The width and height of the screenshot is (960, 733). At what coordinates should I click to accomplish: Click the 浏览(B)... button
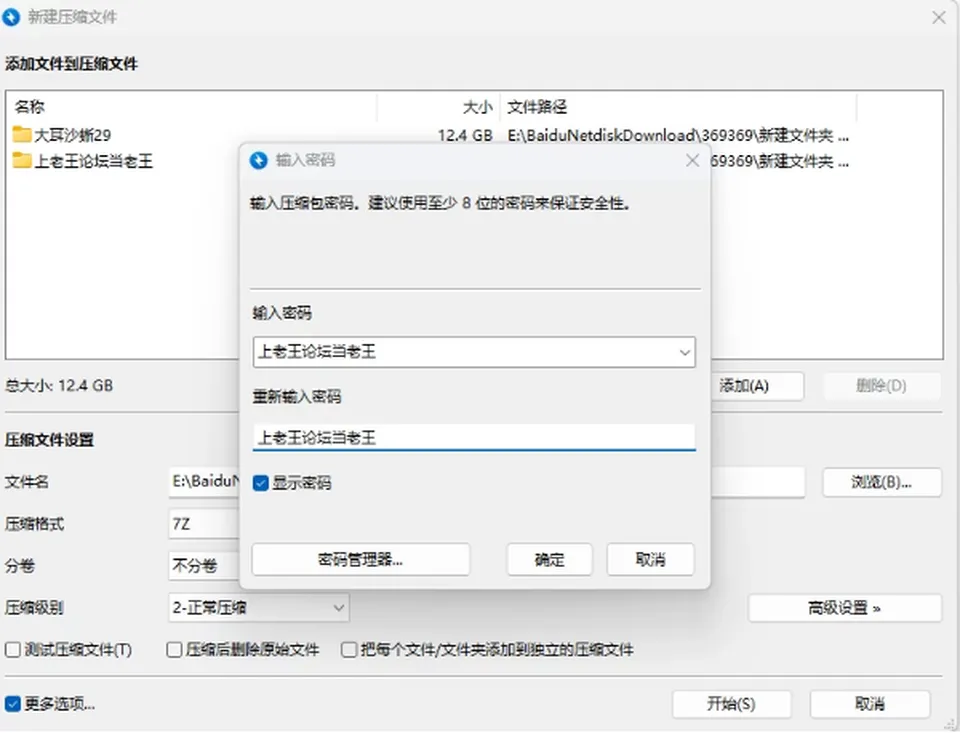[x=882, y=482]
